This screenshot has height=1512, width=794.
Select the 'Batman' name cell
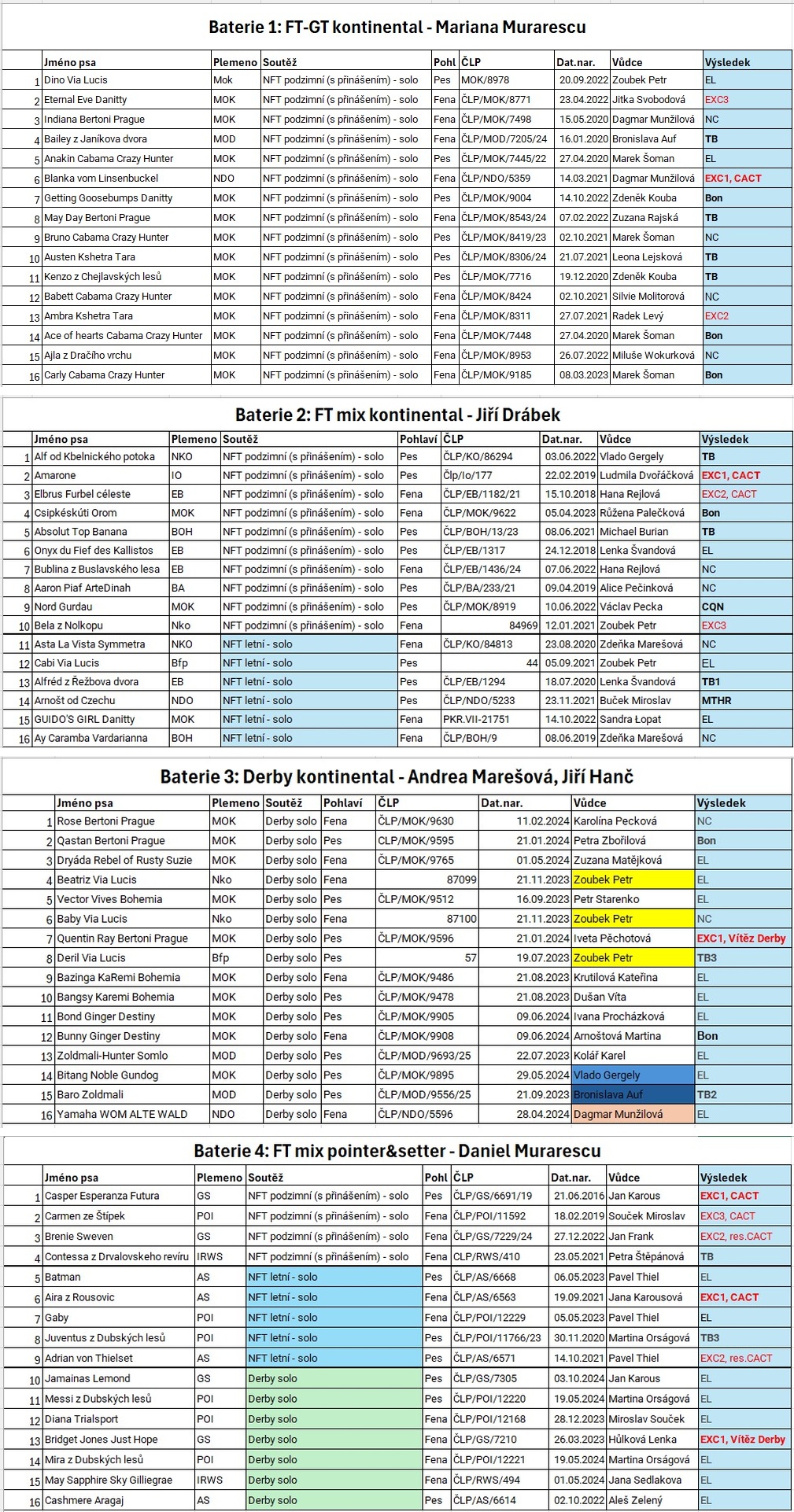click(118, 1278)
